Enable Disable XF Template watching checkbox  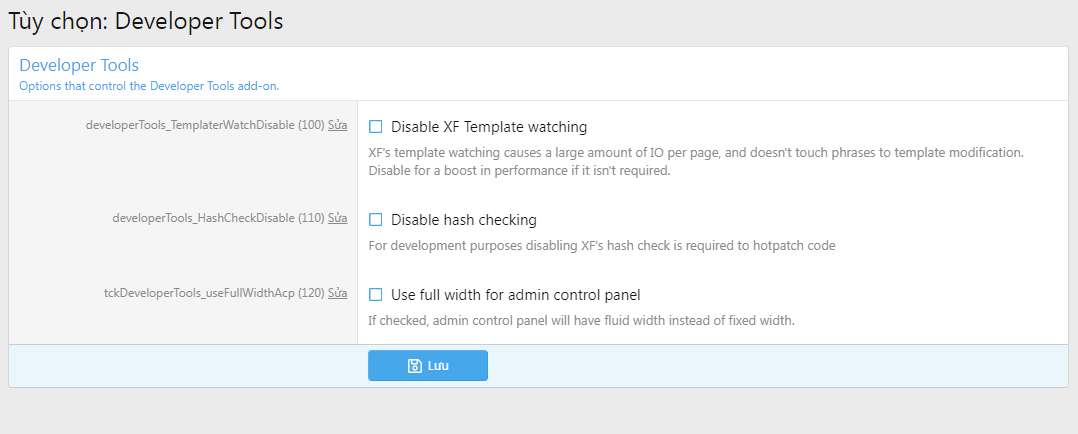click(x=376, y=127)
